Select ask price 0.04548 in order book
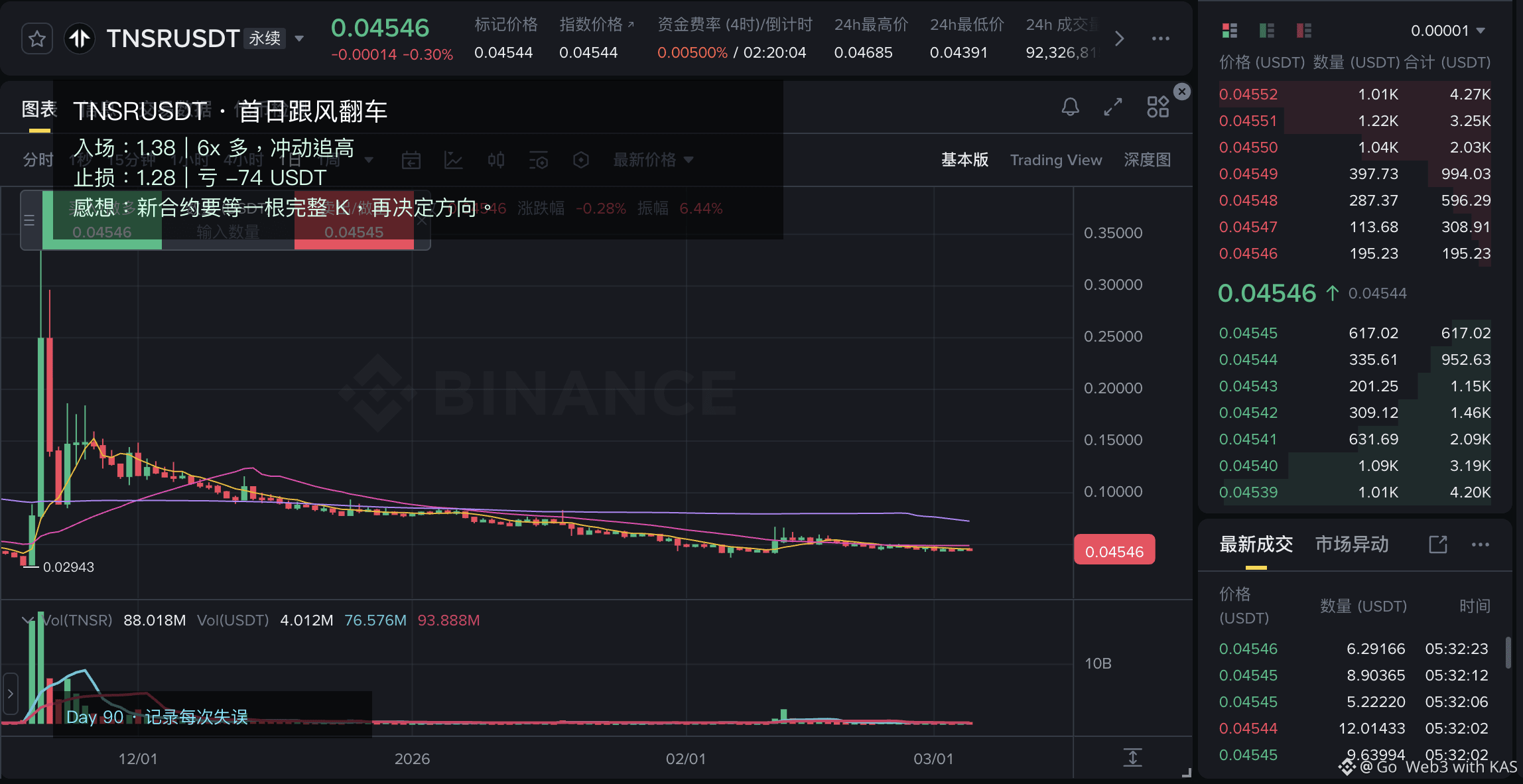The image size is (1523, 784). pos(1248,200)
